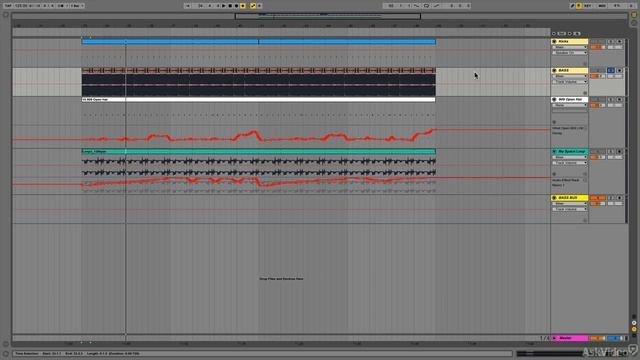Add BASS automation lane plus button
The image size is (640, 360).
(x=584, y=93)
